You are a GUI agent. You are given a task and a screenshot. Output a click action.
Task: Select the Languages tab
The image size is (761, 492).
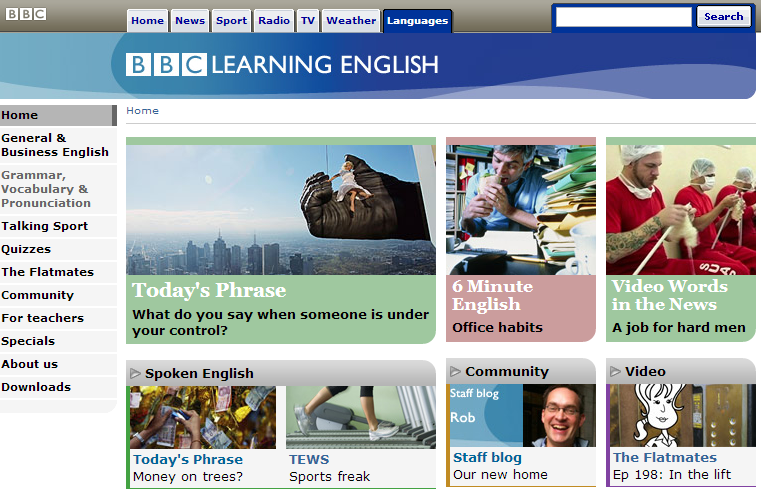[417, 21]
